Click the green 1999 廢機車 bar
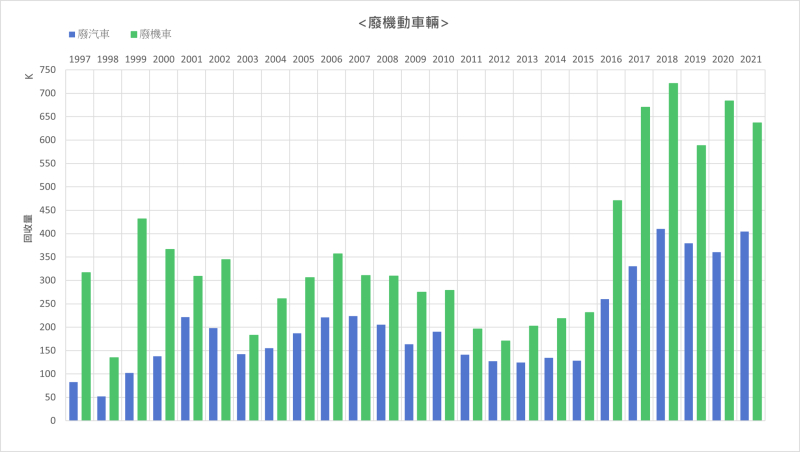800x452 pixels. pos(142,320)
